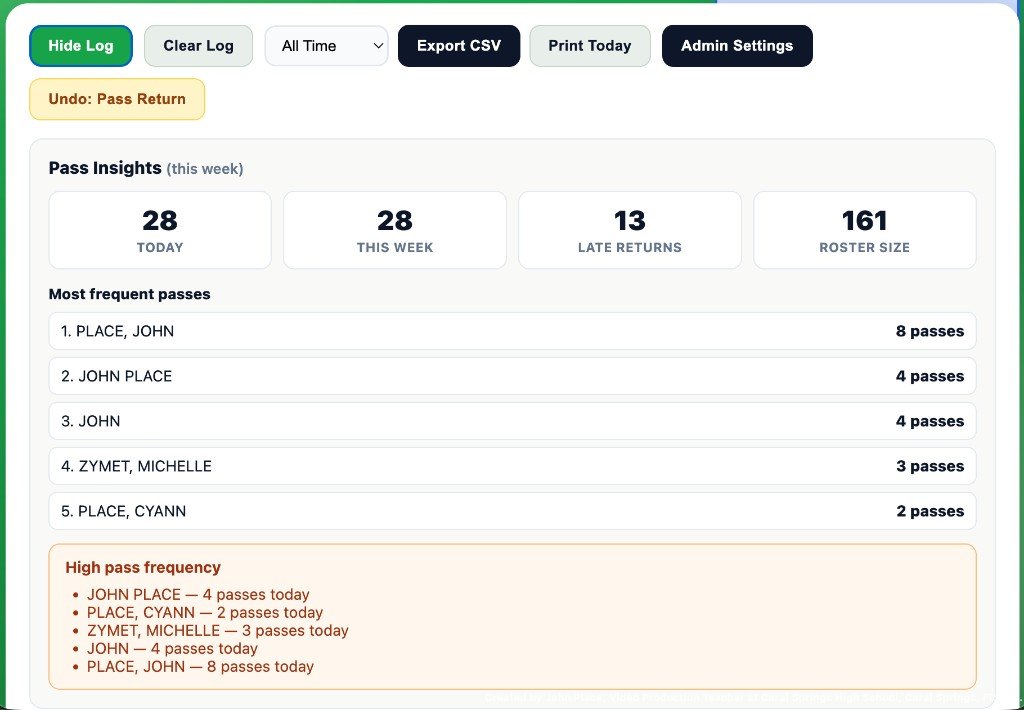Image resolution: width=1024 pixels, height=710 pixels.
Task: Click Print Today button
Action: point(590,46)
